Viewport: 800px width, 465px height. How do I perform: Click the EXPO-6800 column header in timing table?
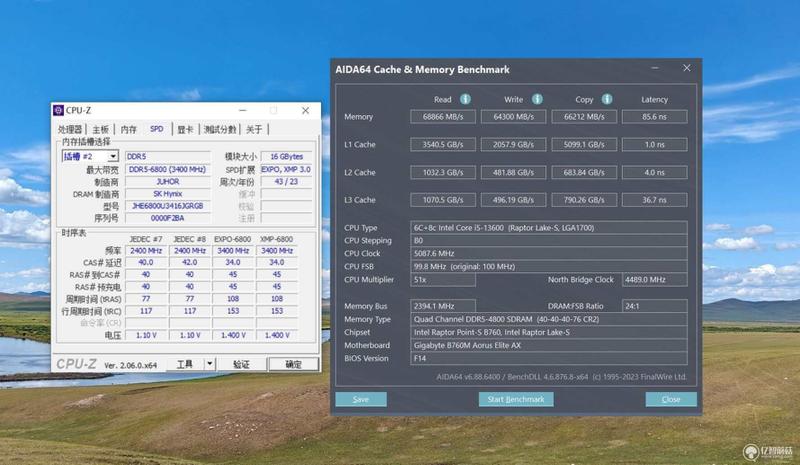233,239
